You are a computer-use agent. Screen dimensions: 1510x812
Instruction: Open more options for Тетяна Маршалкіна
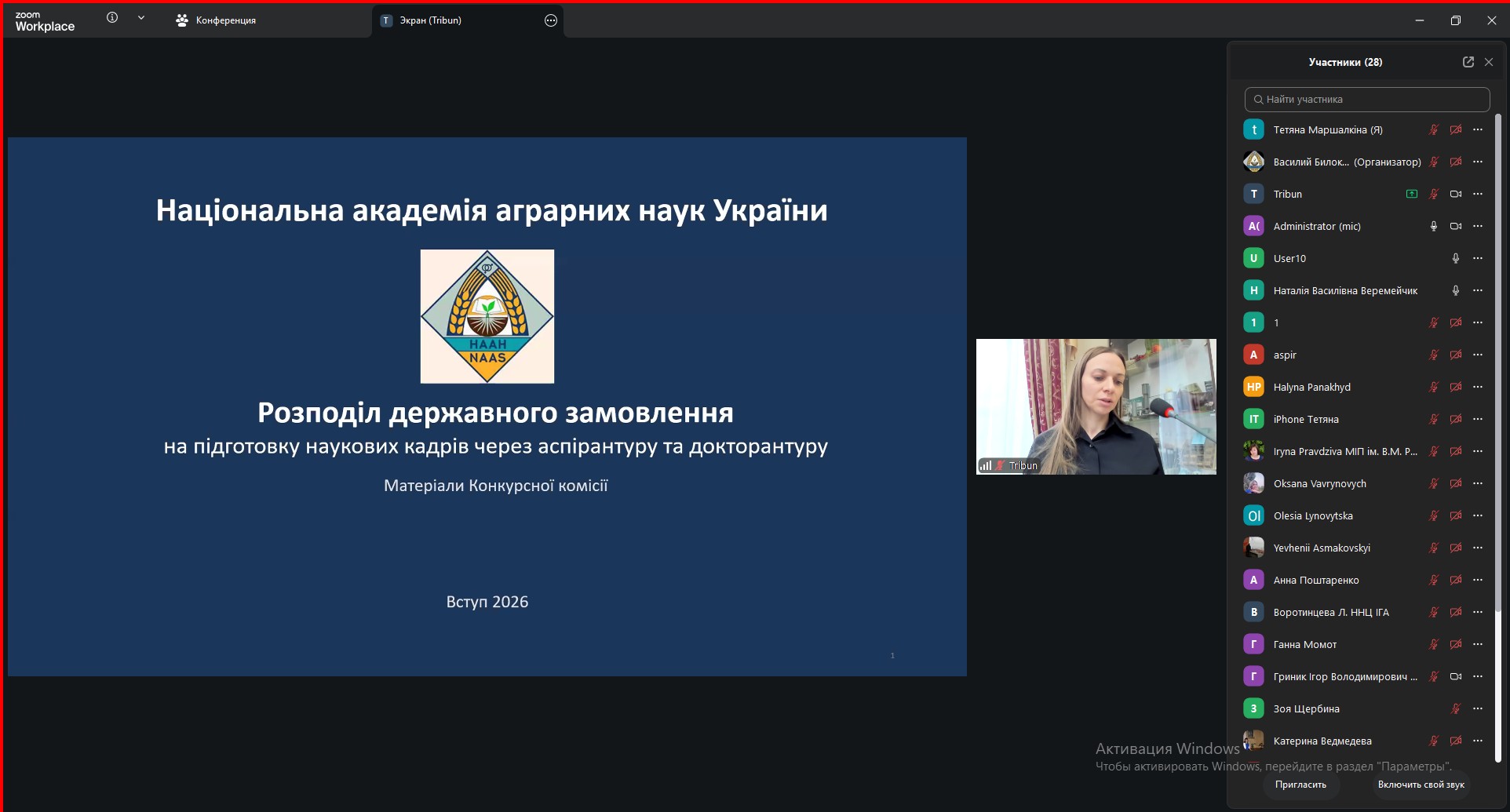point(1478,129)
